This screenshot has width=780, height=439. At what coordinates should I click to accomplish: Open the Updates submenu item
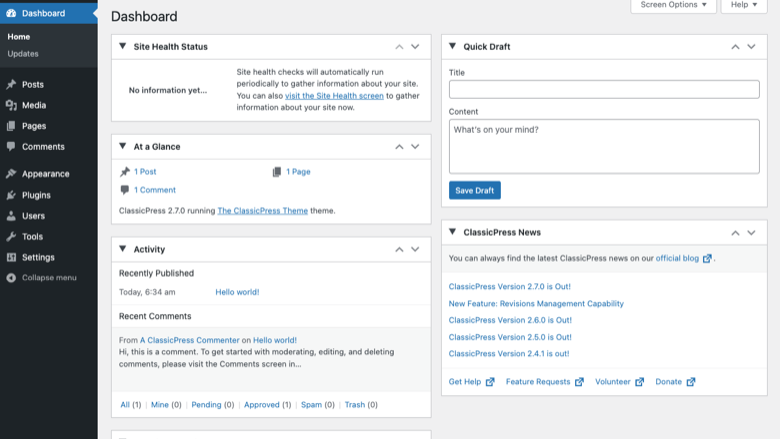pos(23,54)
